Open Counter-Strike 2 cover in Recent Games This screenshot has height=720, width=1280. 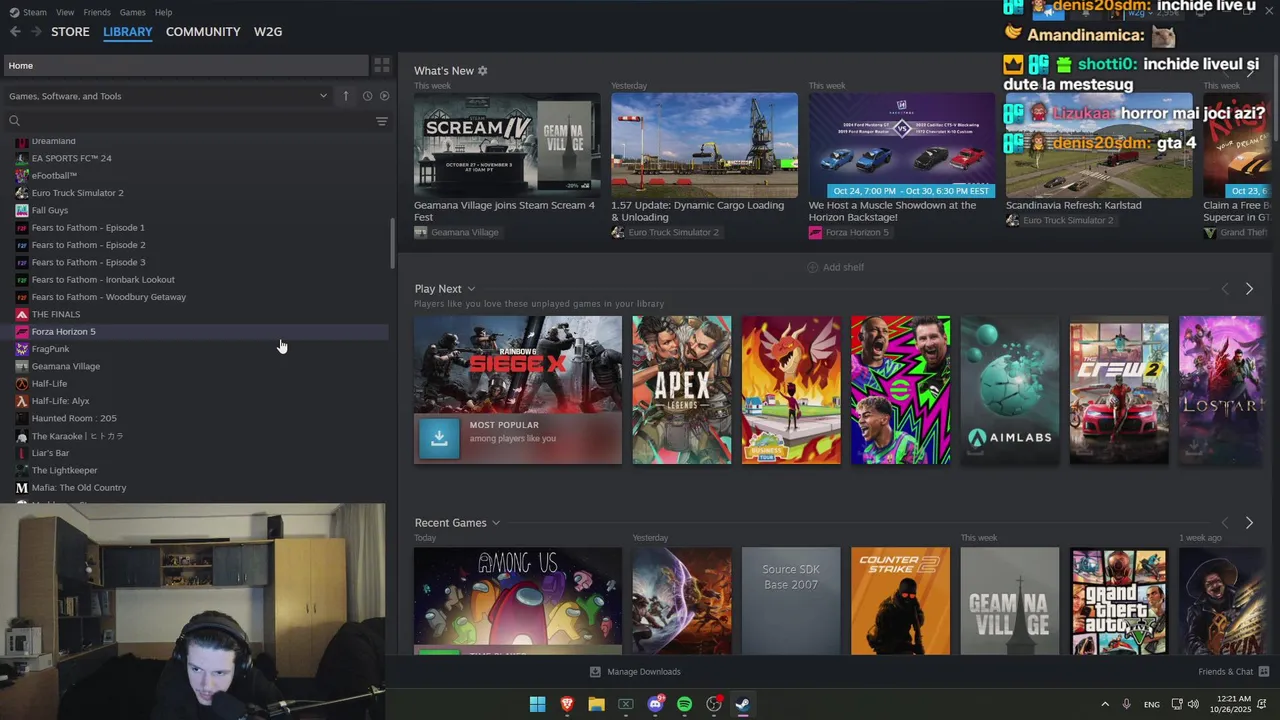coord(900,601)
